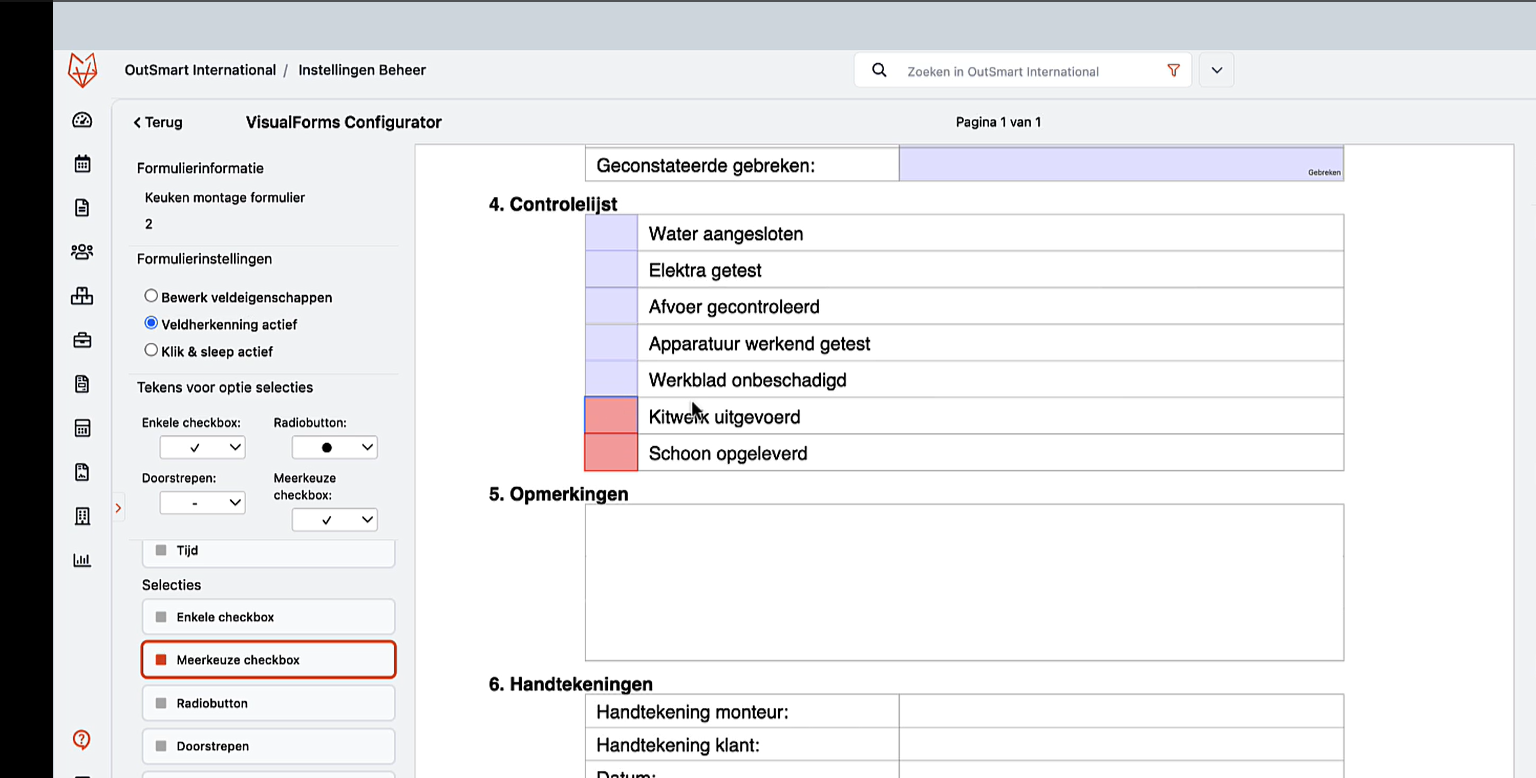Enable the Bewerk veldeigenschappen option

tap(151, 296)
